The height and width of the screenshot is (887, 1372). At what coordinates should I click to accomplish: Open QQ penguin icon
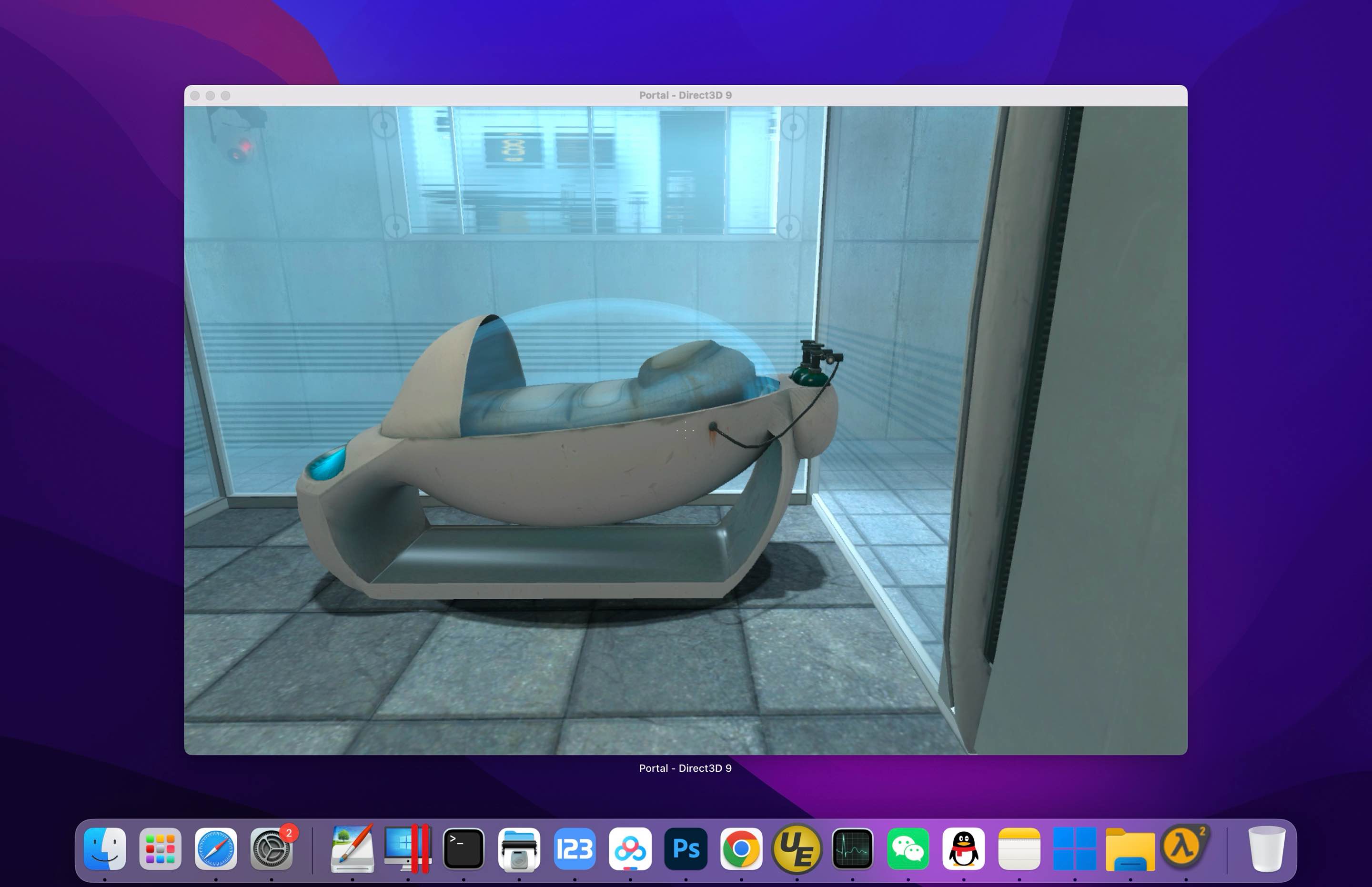point(964,849)
